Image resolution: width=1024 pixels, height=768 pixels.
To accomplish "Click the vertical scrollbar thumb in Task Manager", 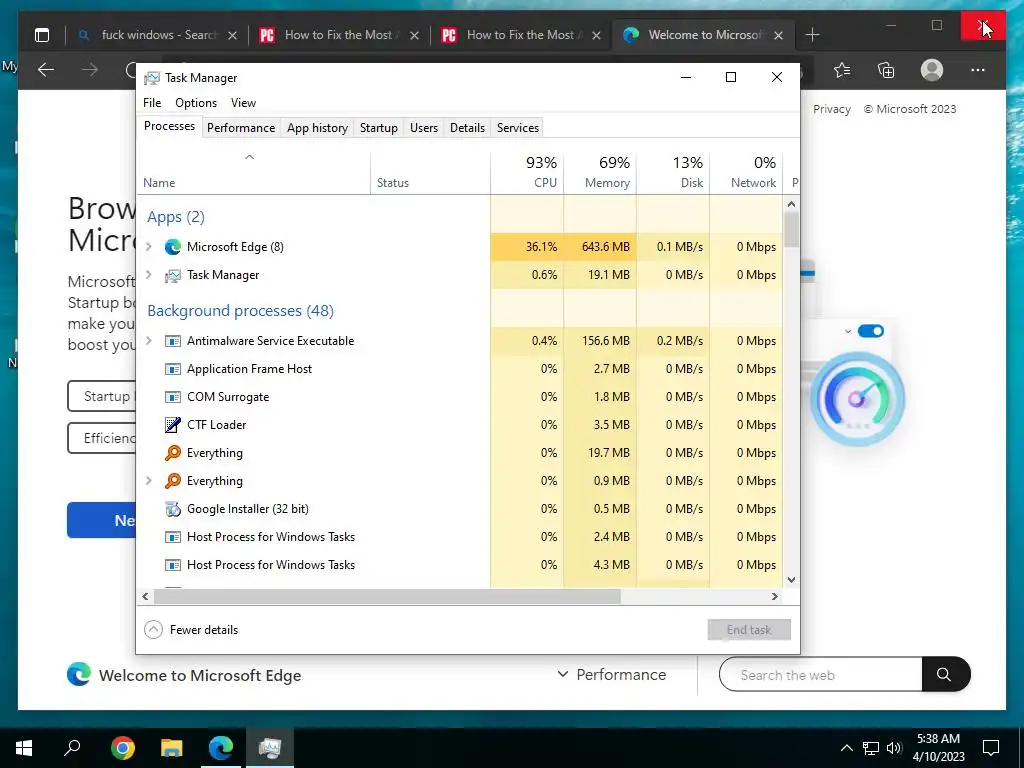I will [x=792, y=230].
